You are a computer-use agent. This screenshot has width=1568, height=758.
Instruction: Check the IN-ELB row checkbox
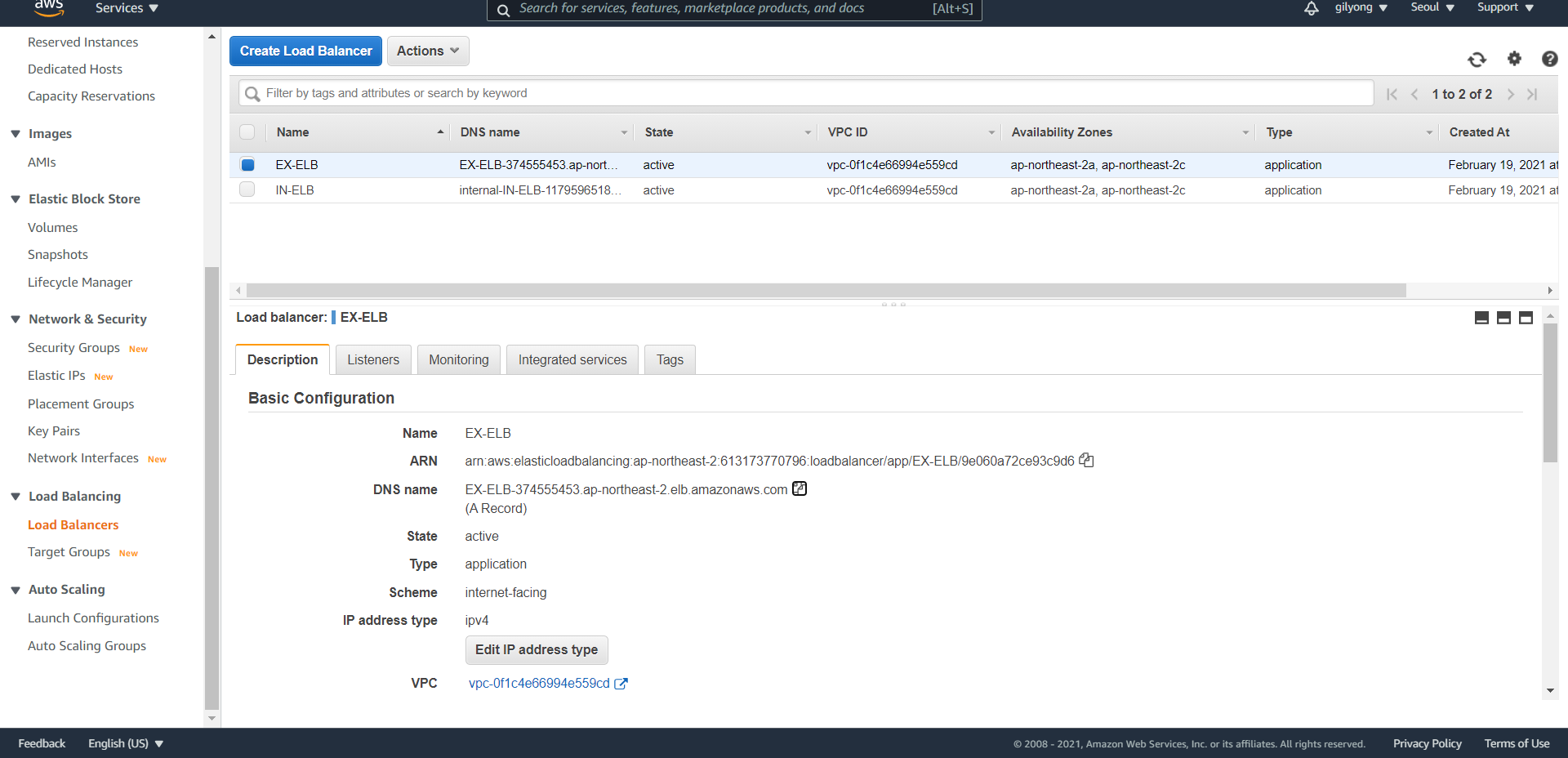[247, 189]
